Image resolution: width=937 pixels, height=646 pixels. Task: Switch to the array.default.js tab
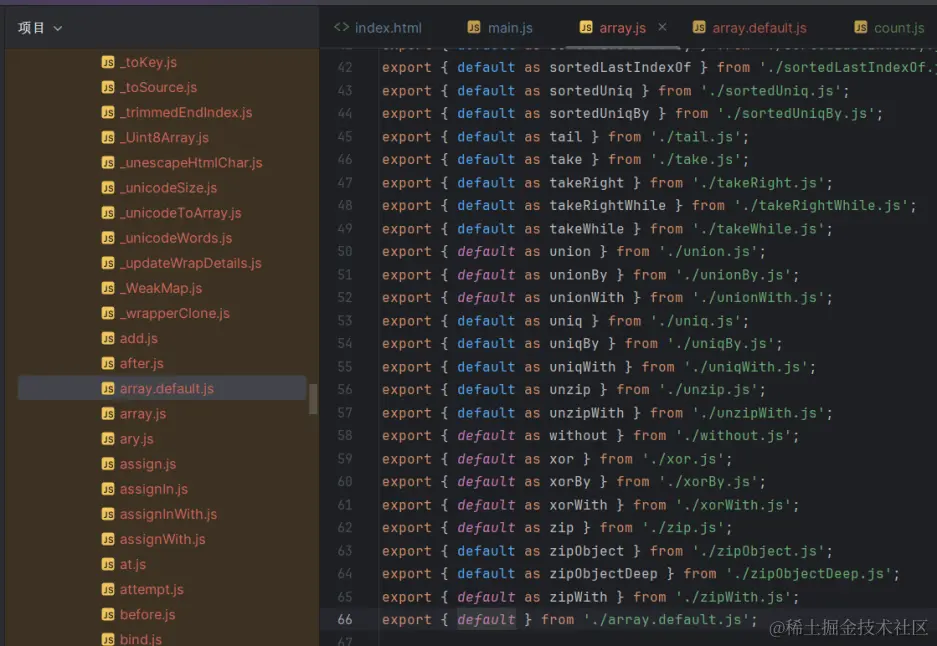coord(749,27)
